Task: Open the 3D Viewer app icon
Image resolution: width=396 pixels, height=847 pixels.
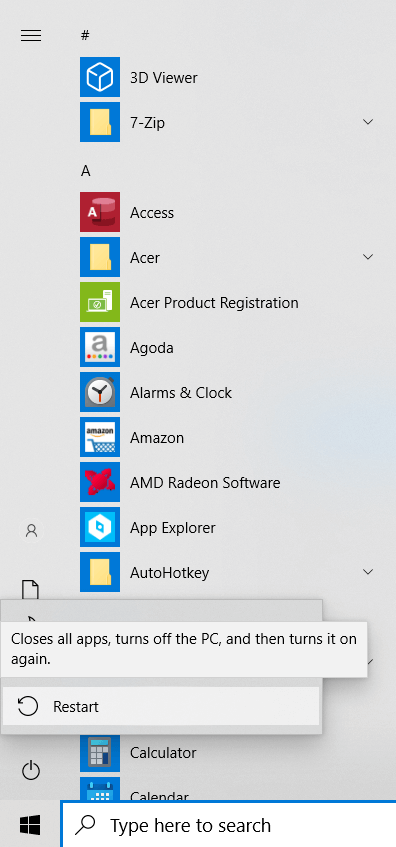Action: pyautogui.click(x=100, y=77)
